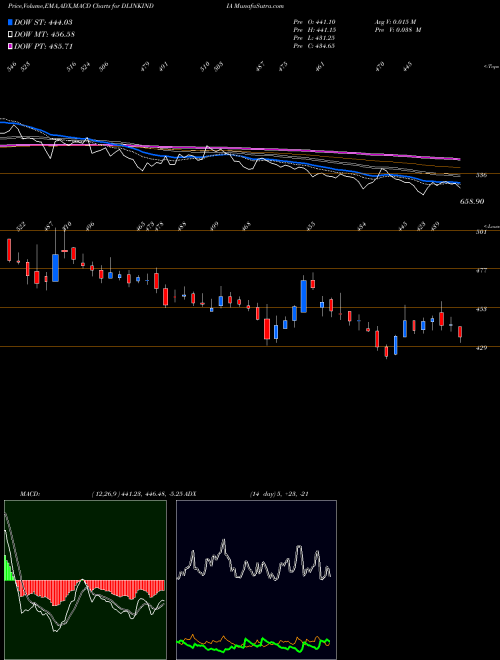Screen dimensions: 500x660
Task: Click the MACD: panel heading
Action: (30, 494)
